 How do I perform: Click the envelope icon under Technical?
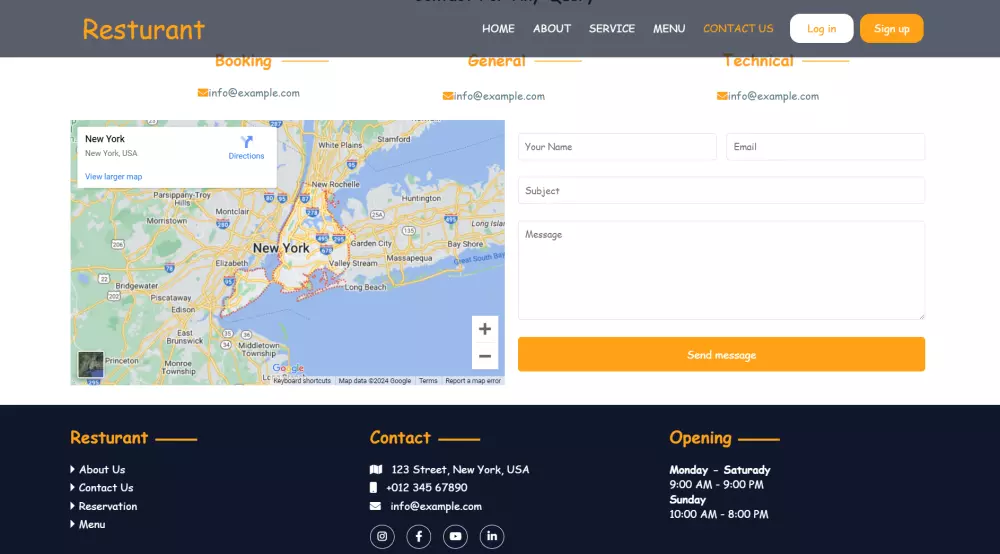pos(721,96)
